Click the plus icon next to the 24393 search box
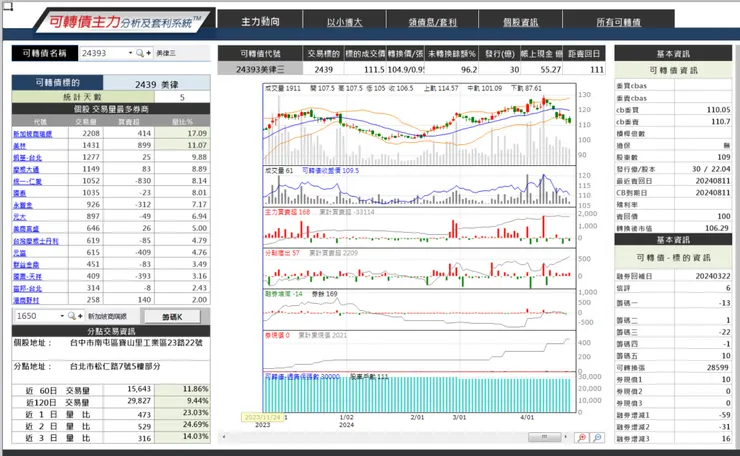740x456 pixels. coord(148,53)
